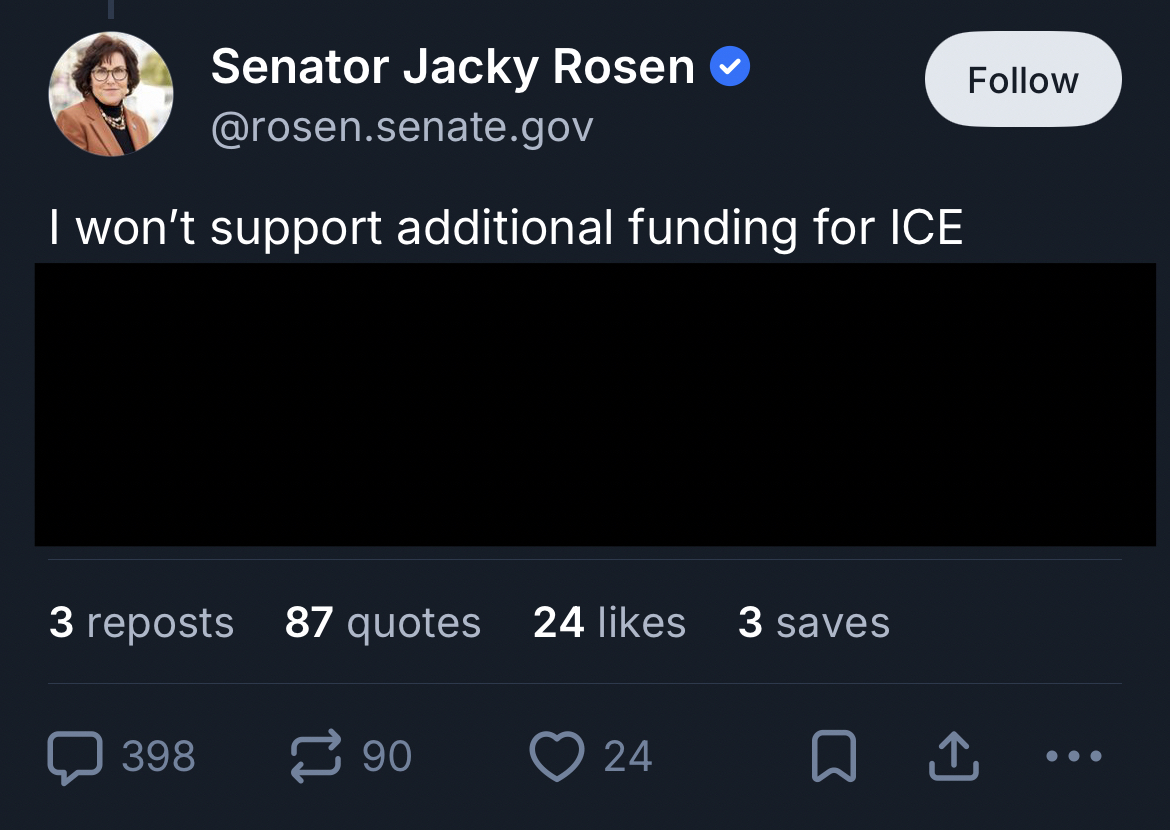
Task: Open the three-dot more options menu
Action: 1074,757
